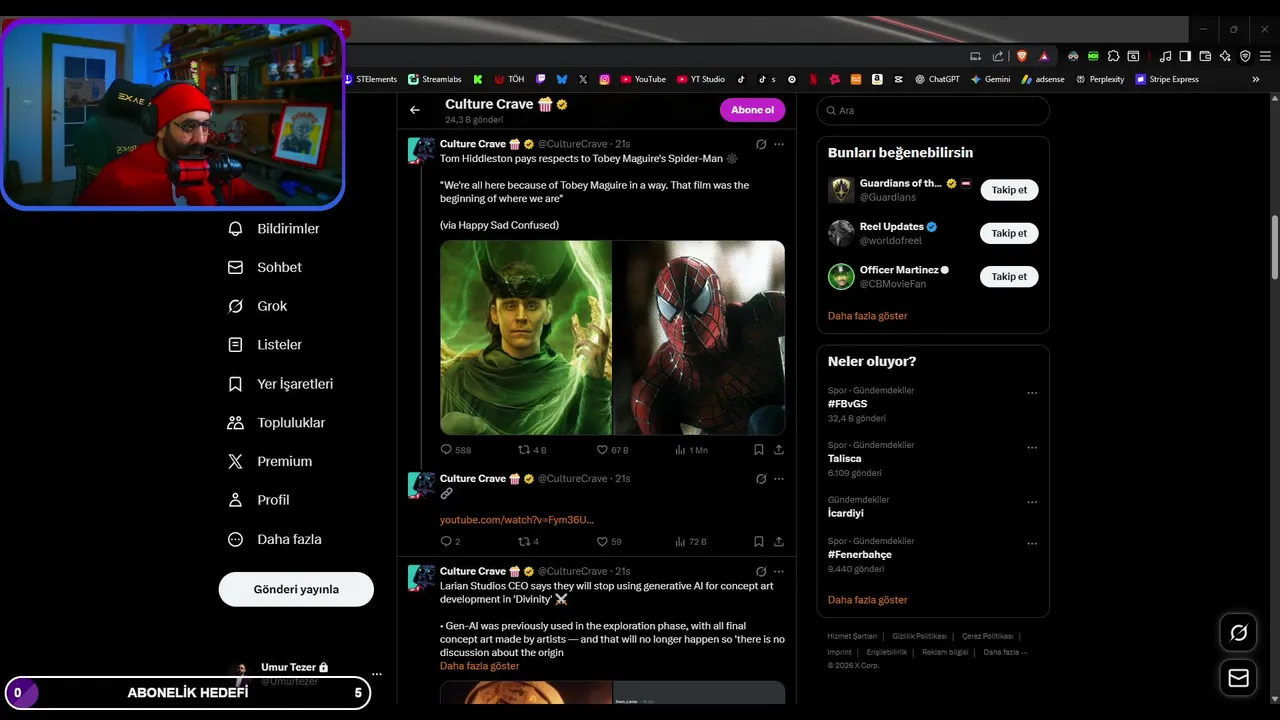Open more options for #Fenerbahçe trend

[x=1032, y=544]
